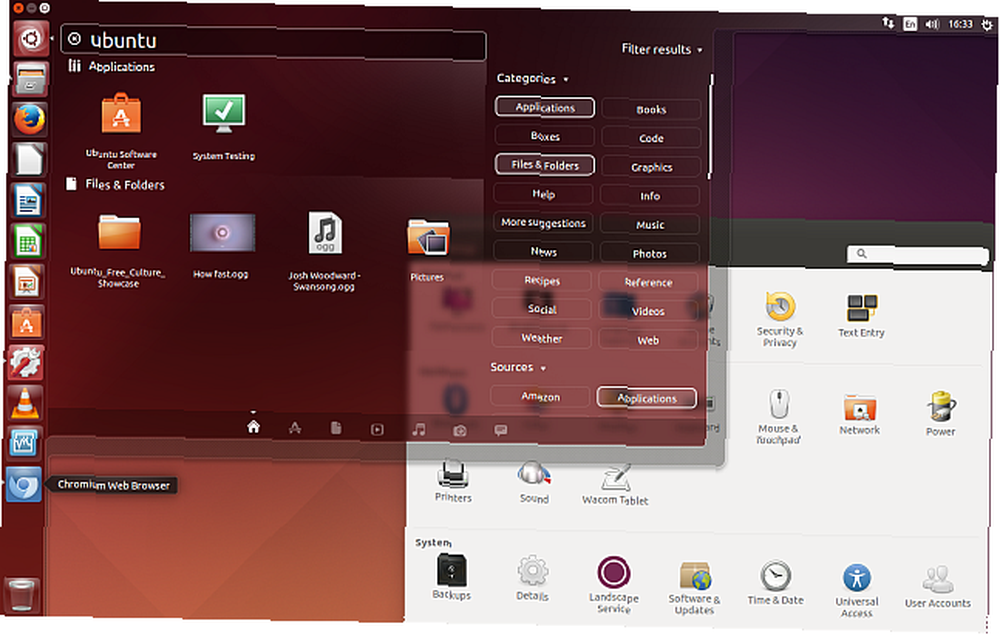Open the How fast.ogg video file
This screenshot has width=1000, height=635.
click(221, 245)
